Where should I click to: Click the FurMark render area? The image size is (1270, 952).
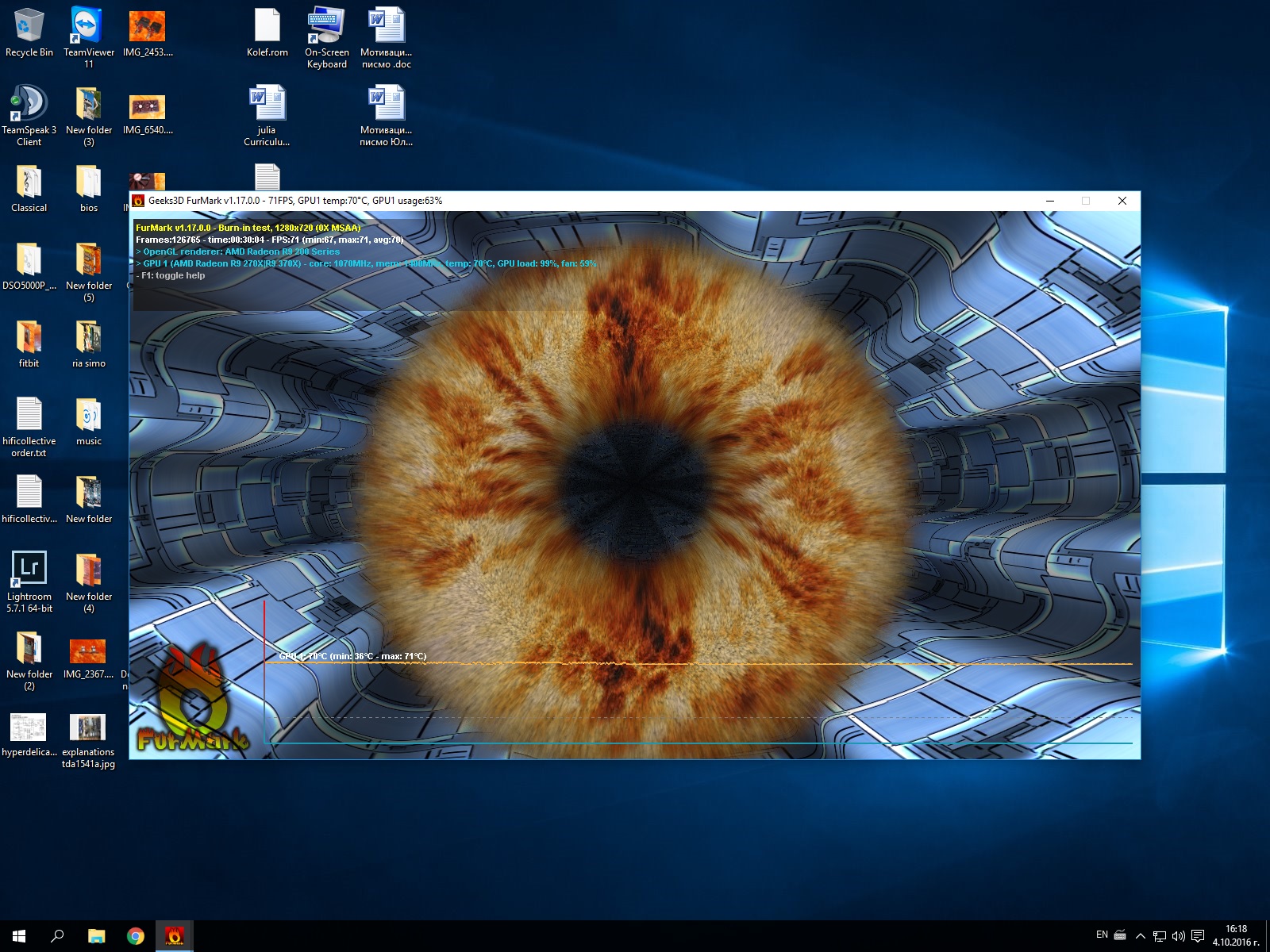coord(635,485)
